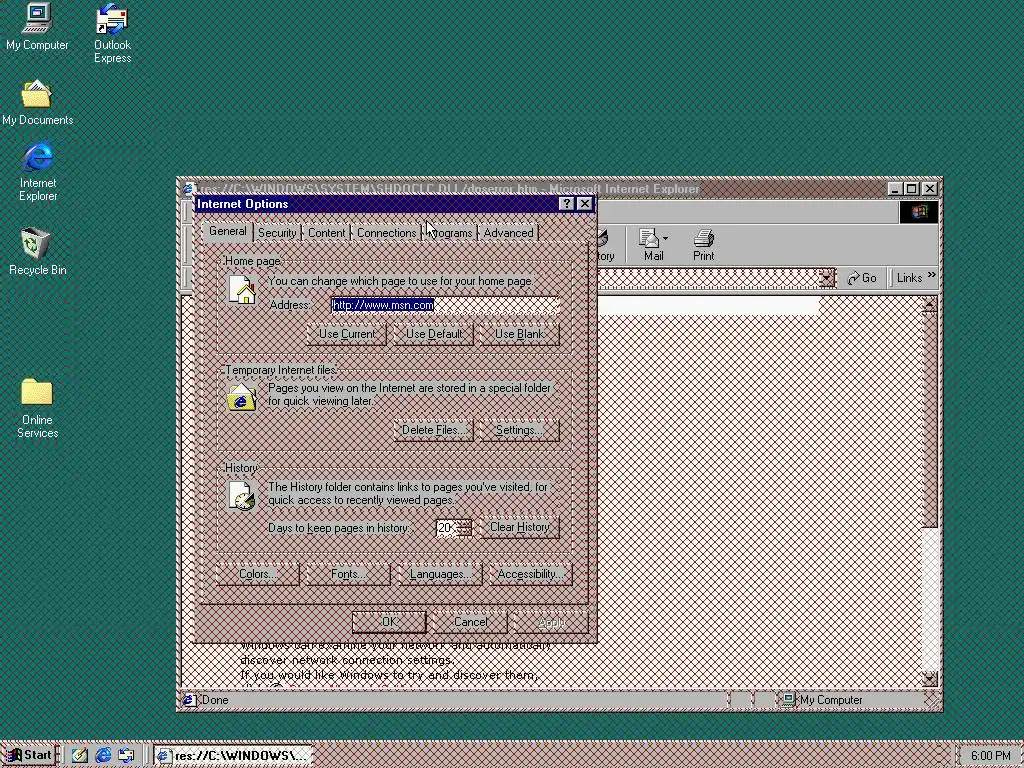Click the Use Current button
1024x768 pixels.
(x=347, y=334)
